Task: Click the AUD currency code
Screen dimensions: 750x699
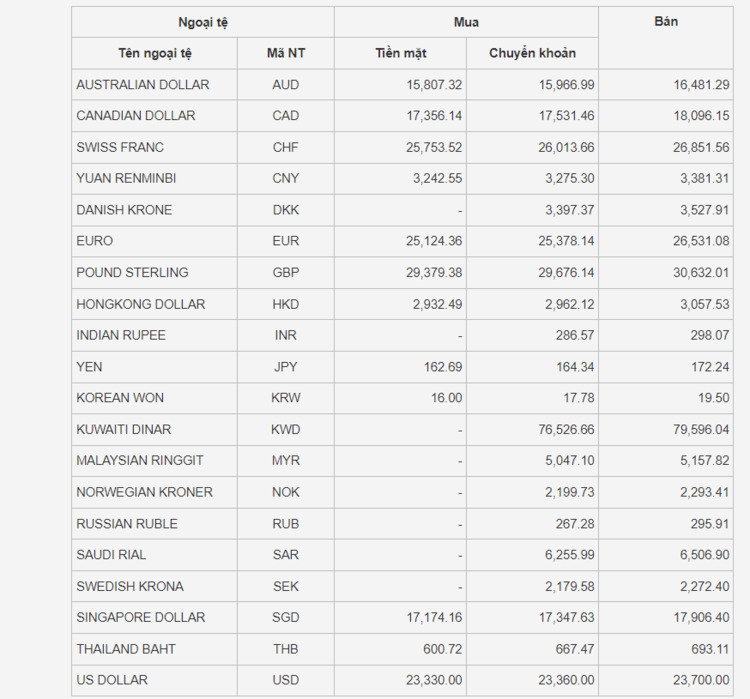Action: (286, 85)
